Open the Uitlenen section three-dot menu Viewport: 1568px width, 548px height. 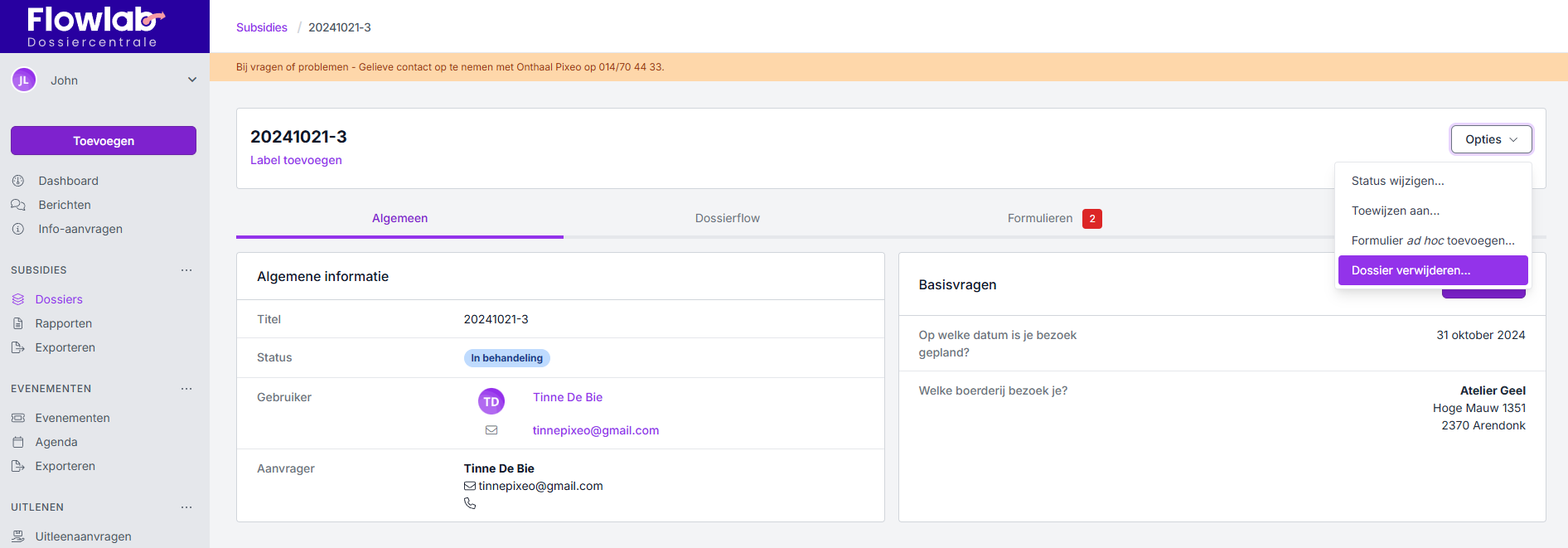coord(186,507)
